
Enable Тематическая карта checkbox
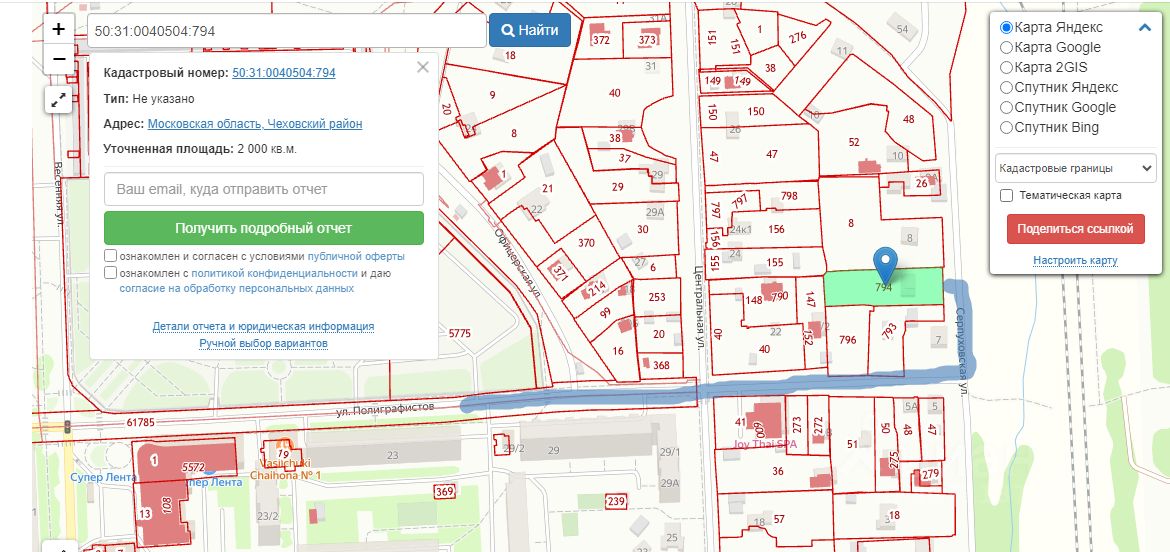point(1006,195)
